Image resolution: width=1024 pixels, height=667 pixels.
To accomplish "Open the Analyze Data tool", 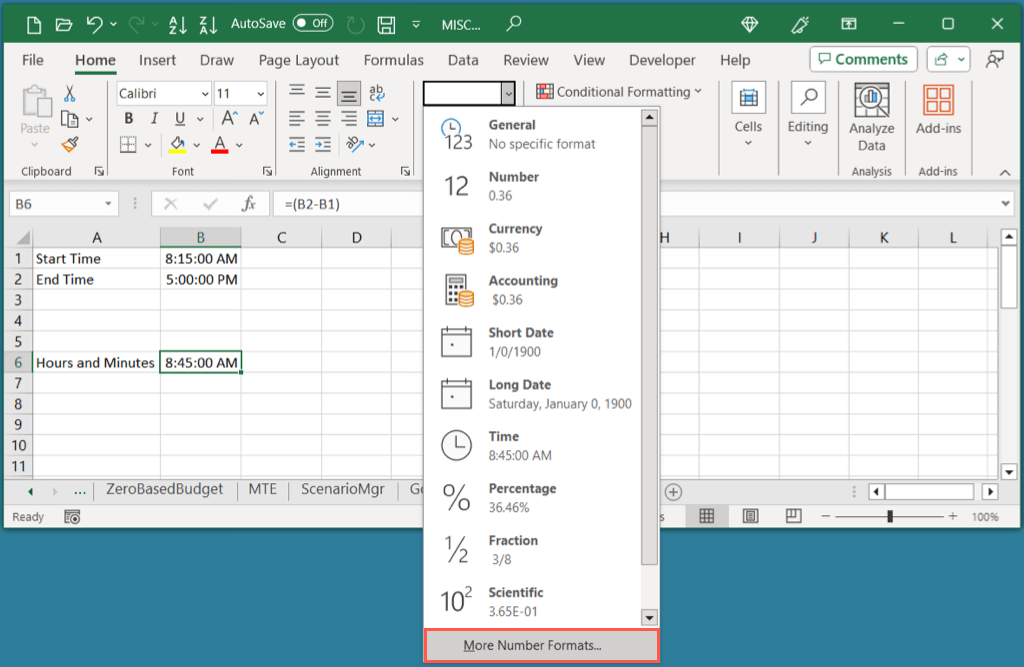I will (871, 117).
